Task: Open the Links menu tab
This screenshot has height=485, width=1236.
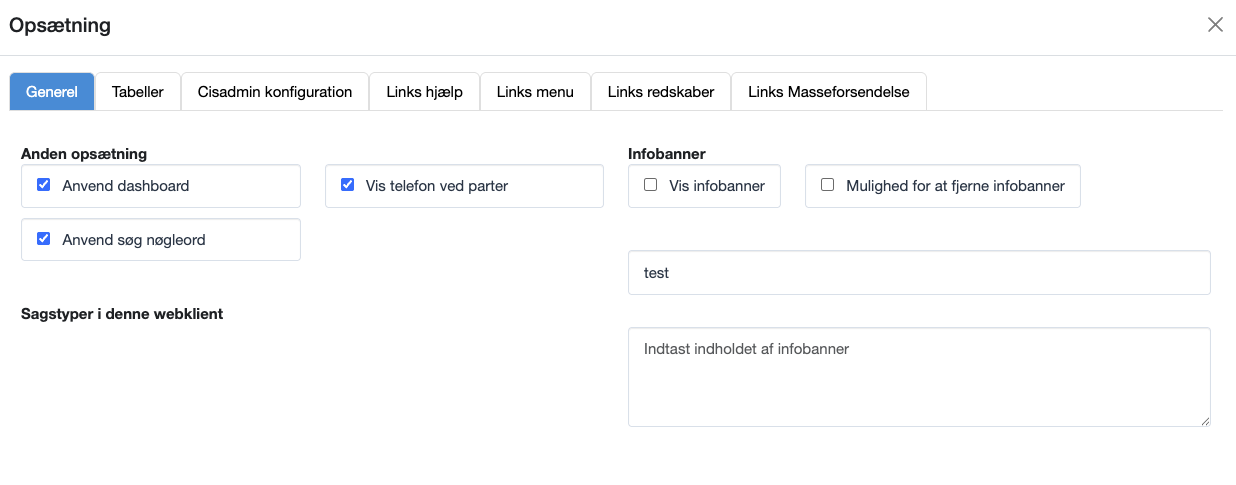Action: [x=535, y=92]
